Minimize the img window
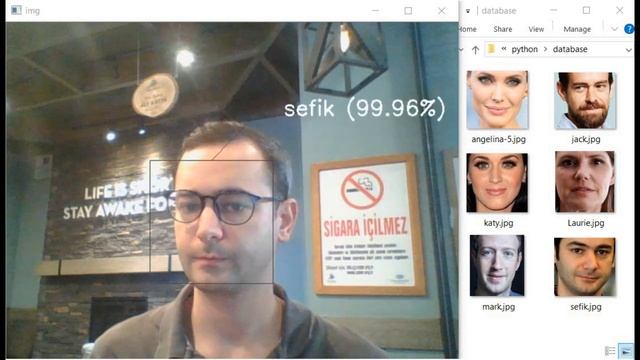 [x=376, y=11]
